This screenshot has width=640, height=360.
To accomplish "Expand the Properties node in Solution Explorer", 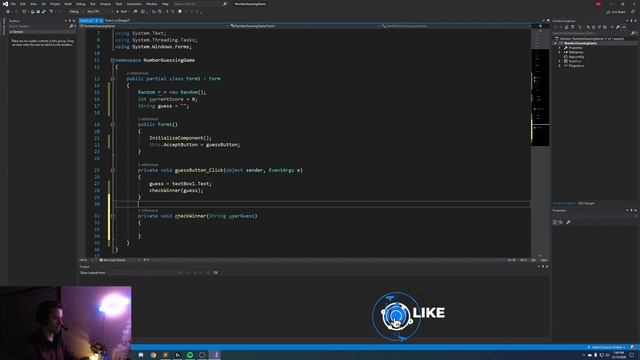I will click(x=560, y=48).
